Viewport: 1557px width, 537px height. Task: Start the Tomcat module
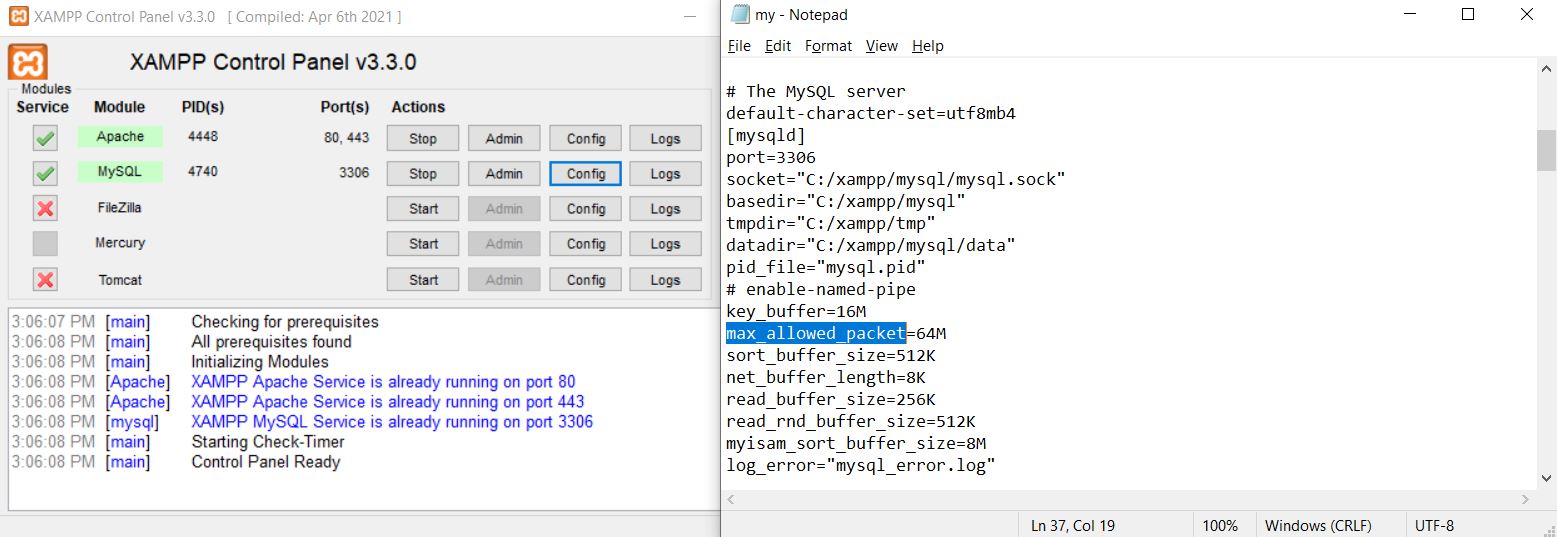tap(423, 280)
